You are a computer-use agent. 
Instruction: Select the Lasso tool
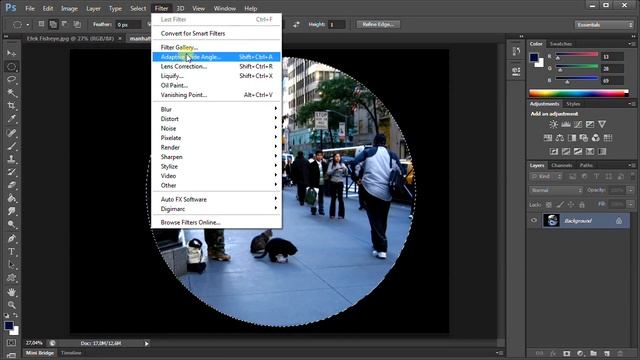tap(11, 80)
